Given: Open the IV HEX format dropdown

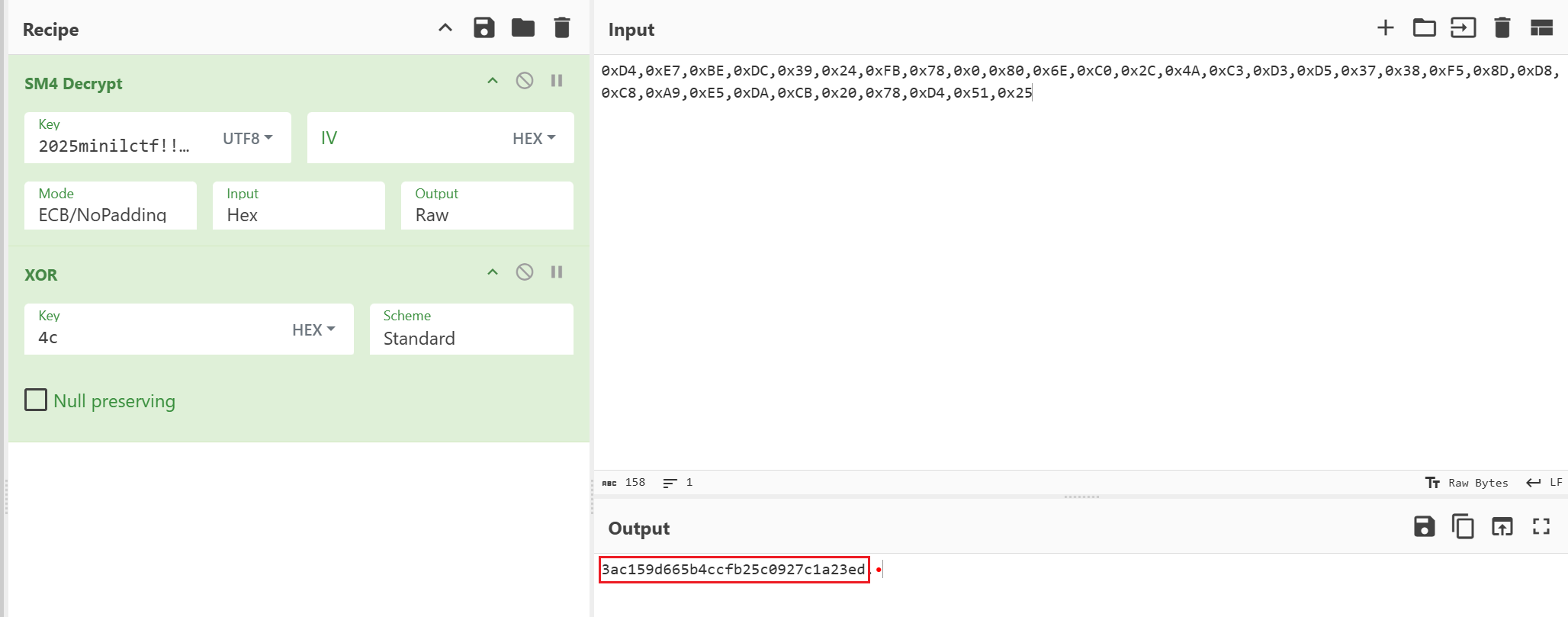Looking at the screenshot, I should [534, 138].
